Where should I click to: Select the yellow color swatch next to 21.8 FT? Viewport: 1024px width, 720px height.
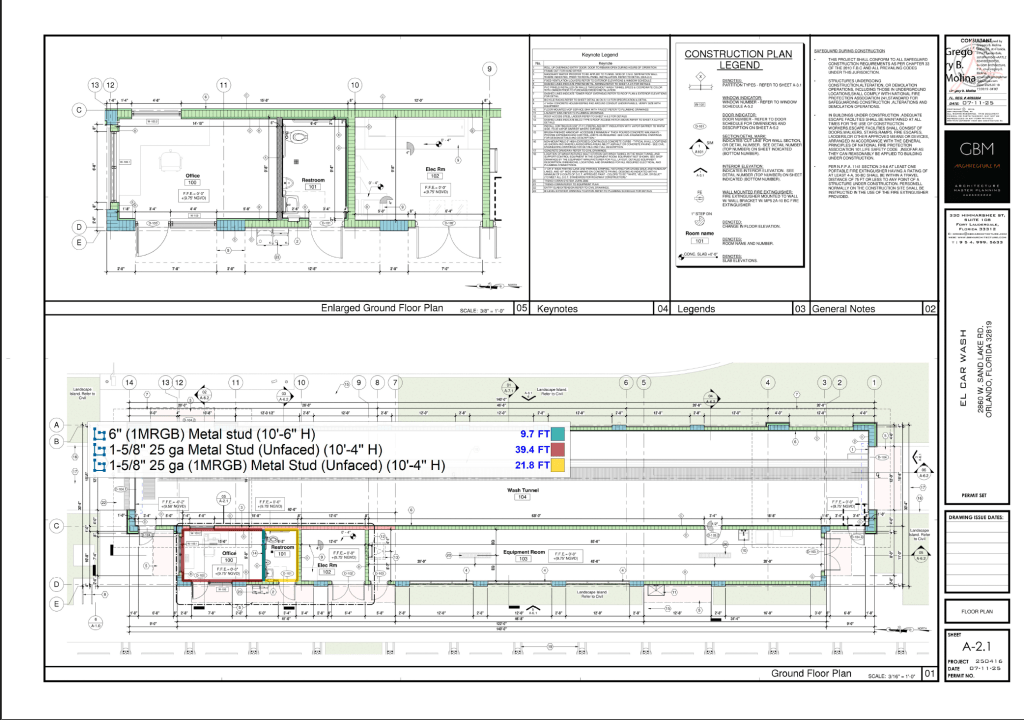(x=558, y=465)
